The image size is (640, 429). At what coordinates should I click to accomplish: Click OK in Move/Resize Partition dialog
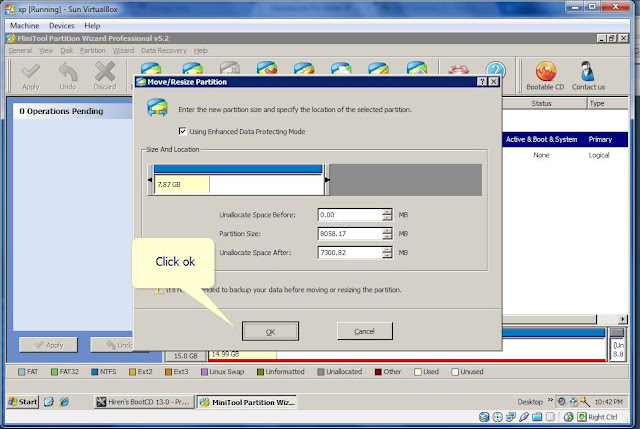point(270,331)
